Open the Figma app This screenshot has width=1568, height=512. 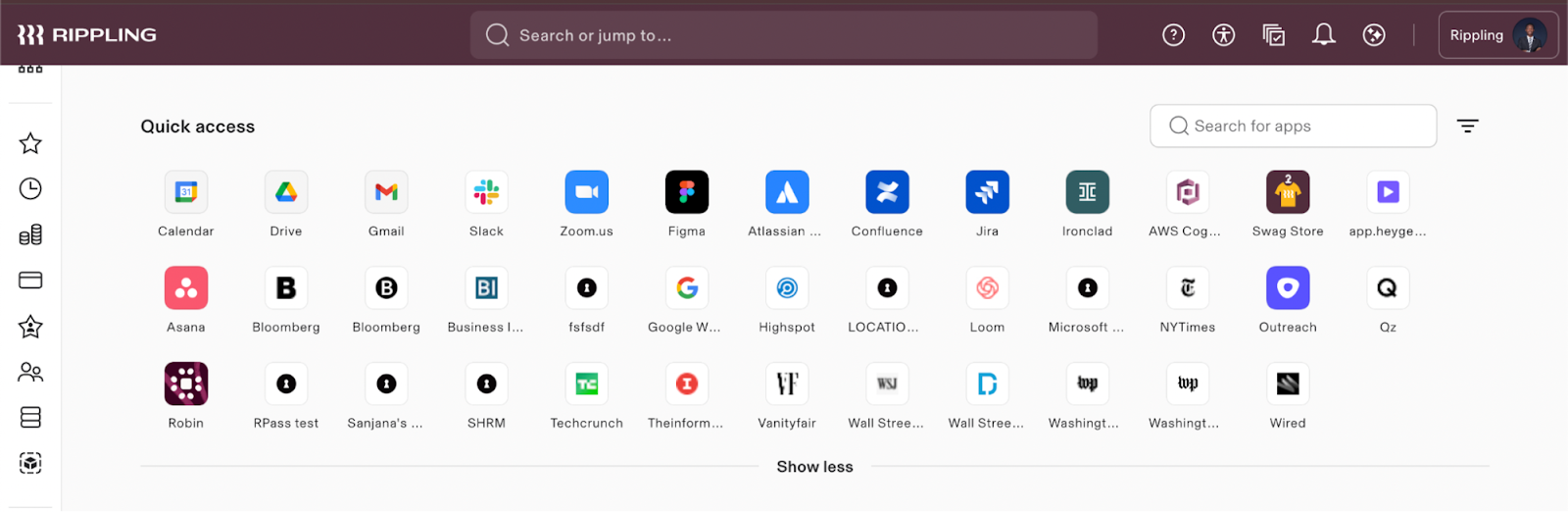(687, 192)
